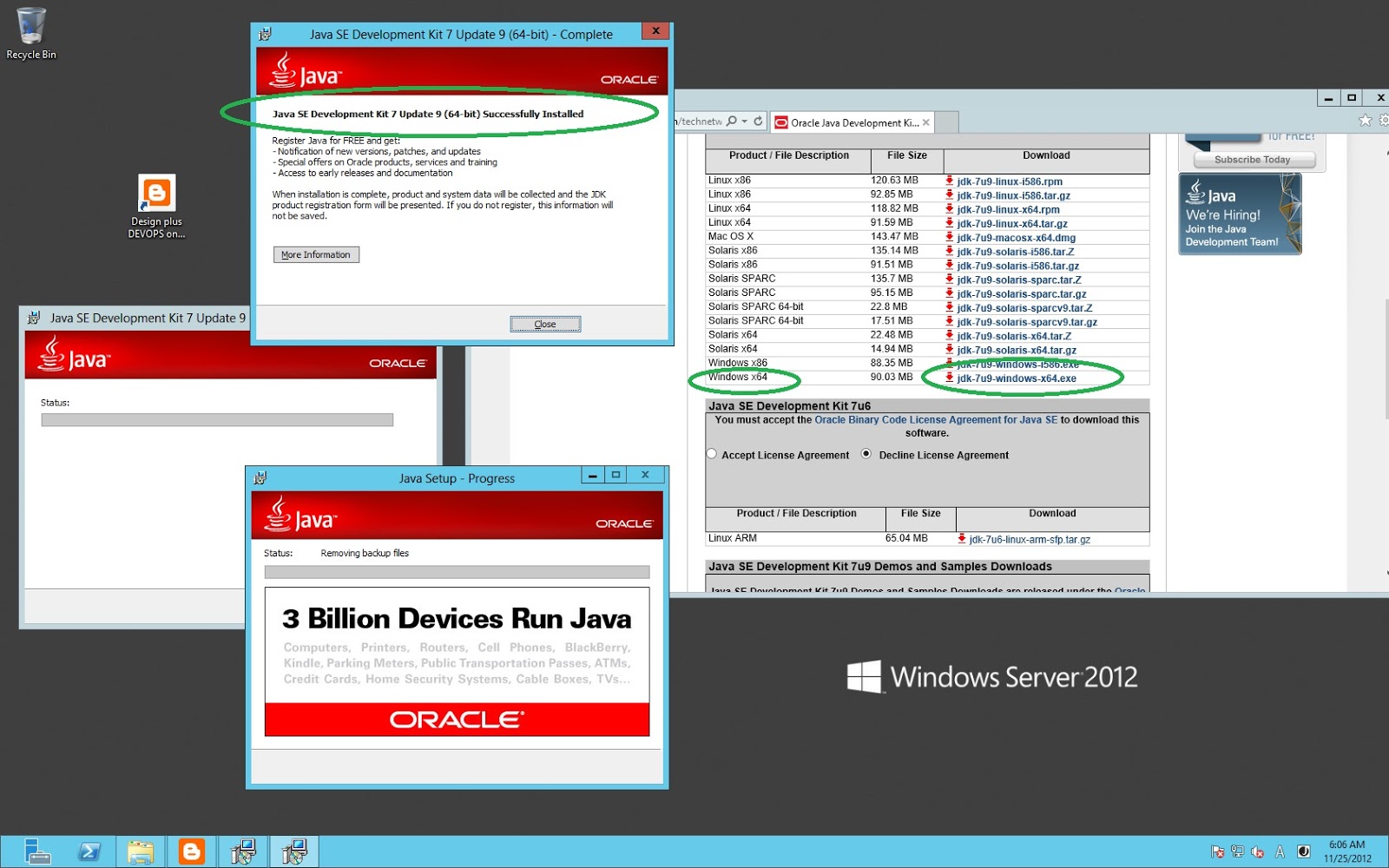Click the Blogger icon in the taskbar
This screenshot has width=1389, height=868.
[191, 852]
